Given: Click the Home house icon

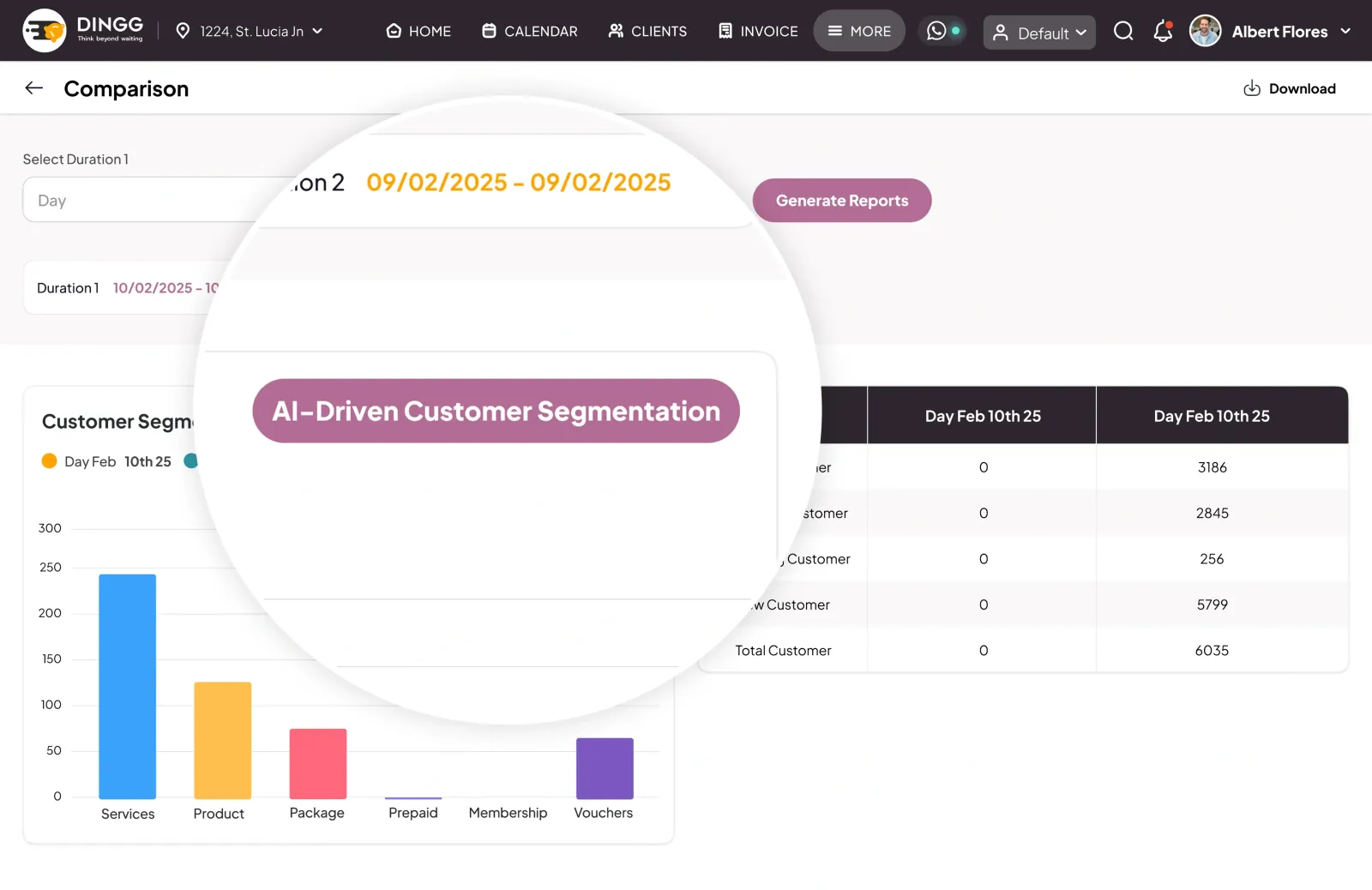Looking at the screenshot, I should tap(394, 31).
